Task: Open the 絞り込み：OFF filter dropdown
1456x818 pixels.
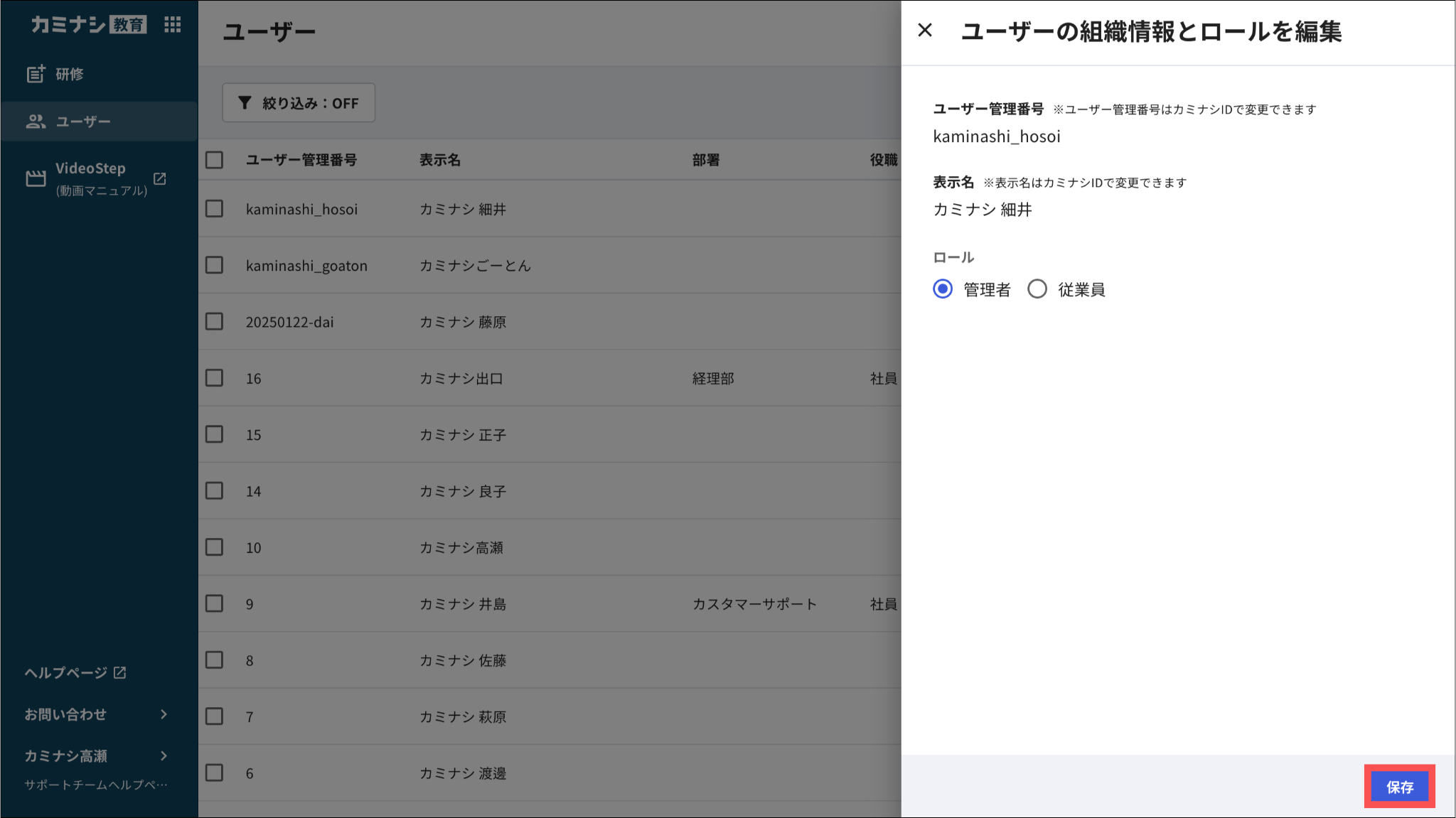Action: (299, 103)
